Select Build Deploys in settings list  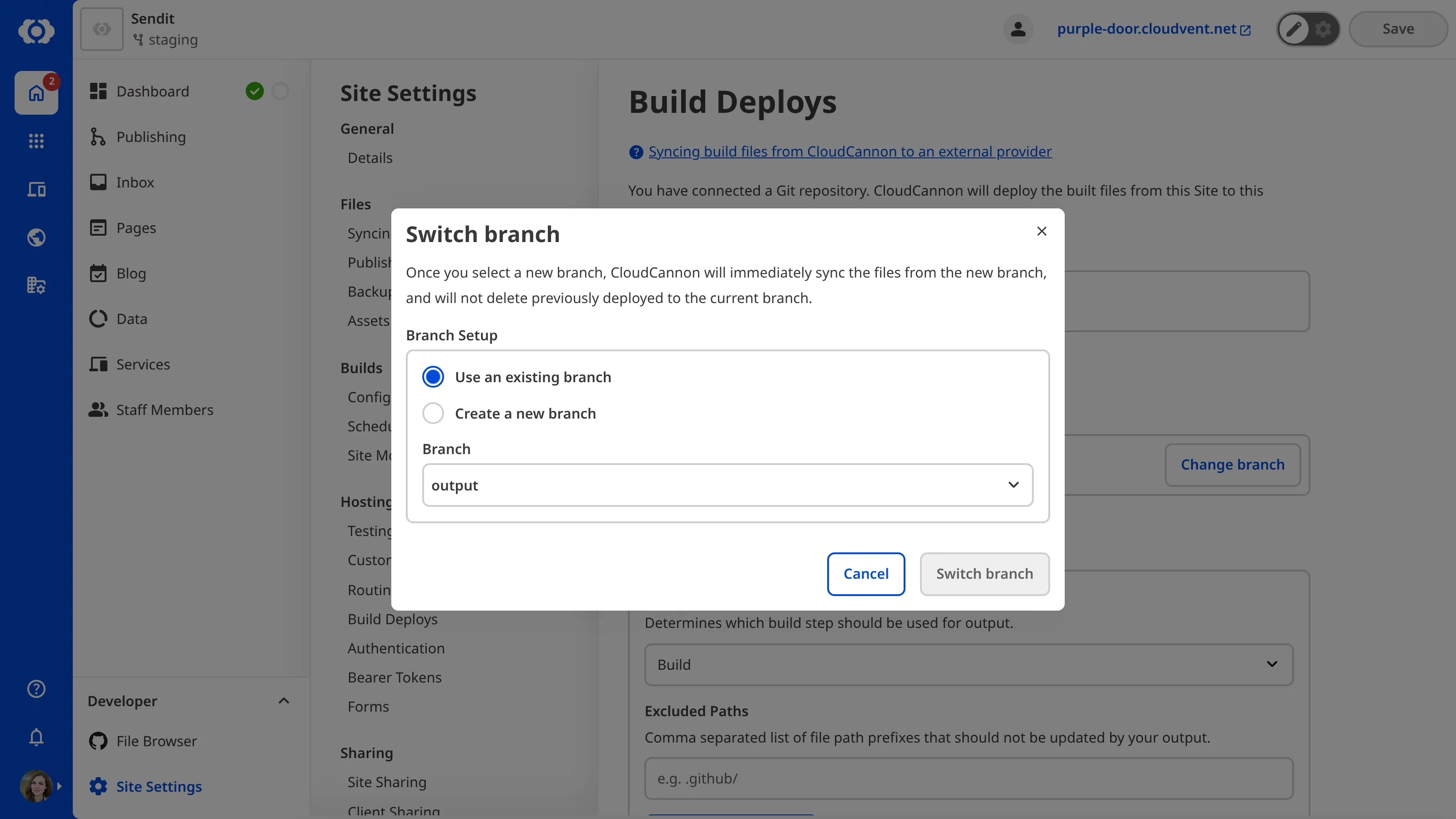pyautogui.click(x=392, y=619)
